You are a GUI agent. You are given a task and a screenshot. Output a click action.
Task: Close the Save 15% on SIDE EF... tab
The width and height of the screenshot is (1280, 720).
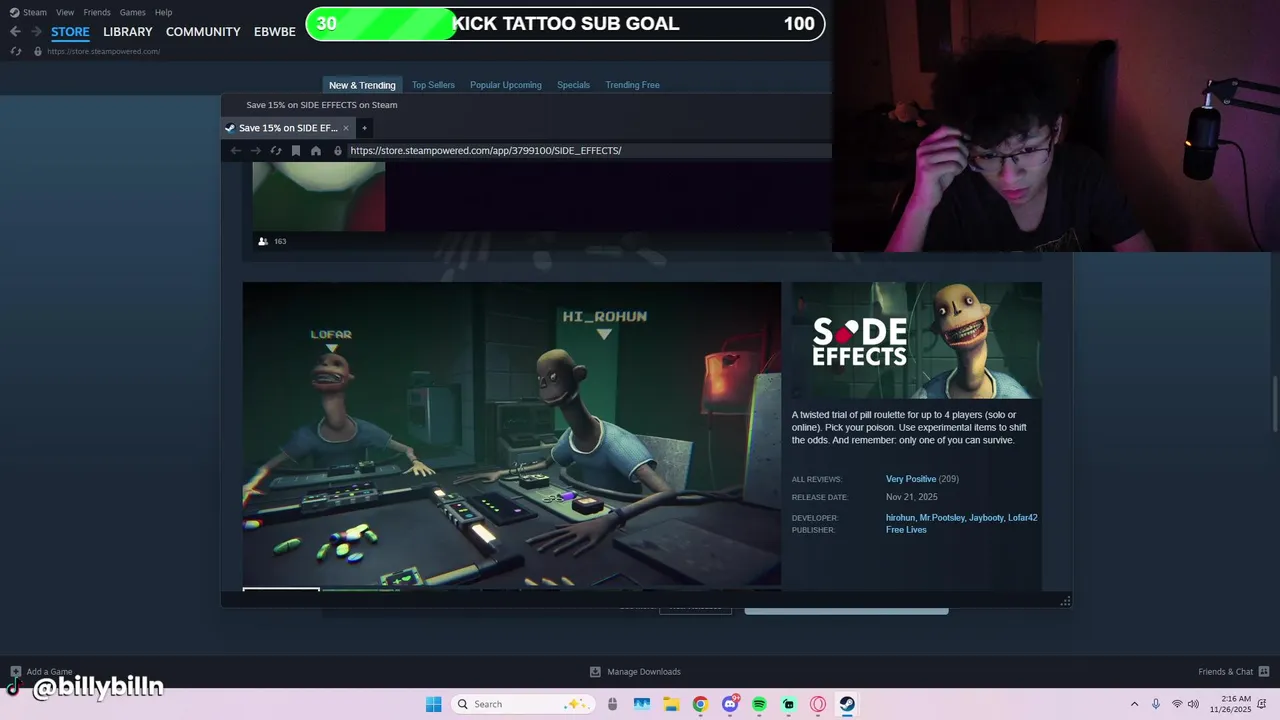tap(346, 128)
